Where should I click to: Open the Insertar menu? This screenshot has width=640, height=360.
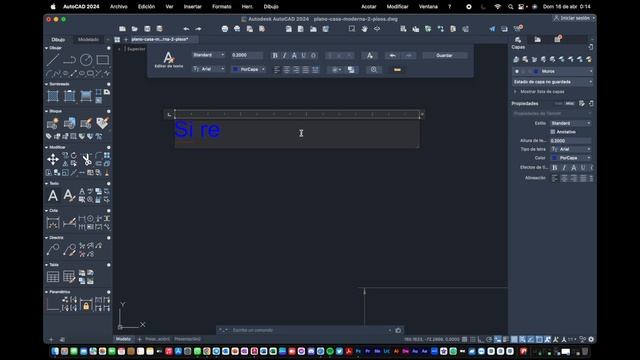pyautogui.click(x=193, y=7)
